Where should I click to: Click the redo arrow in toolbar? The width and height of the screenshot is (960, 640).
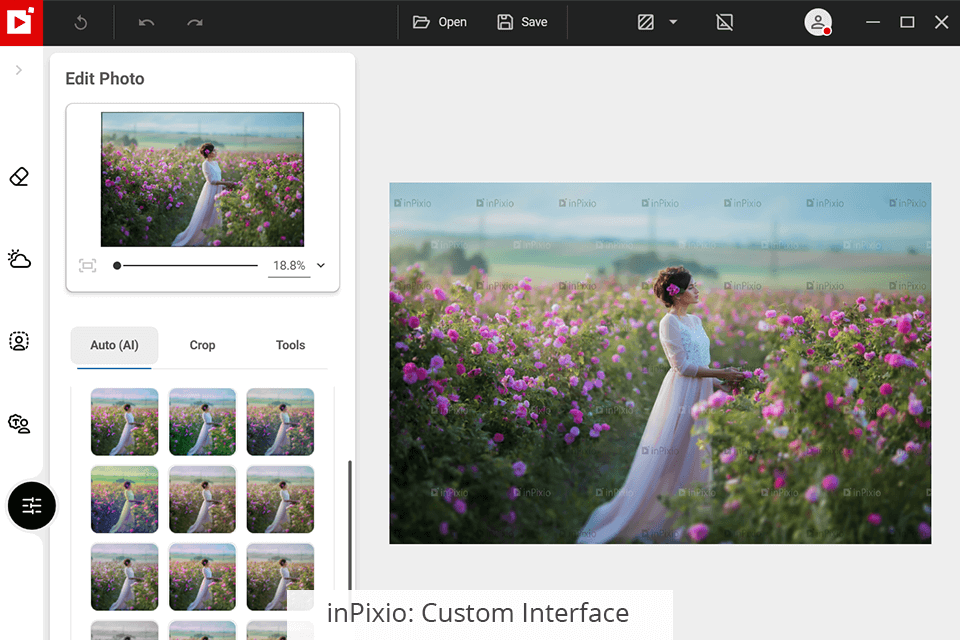coord(195,22)
